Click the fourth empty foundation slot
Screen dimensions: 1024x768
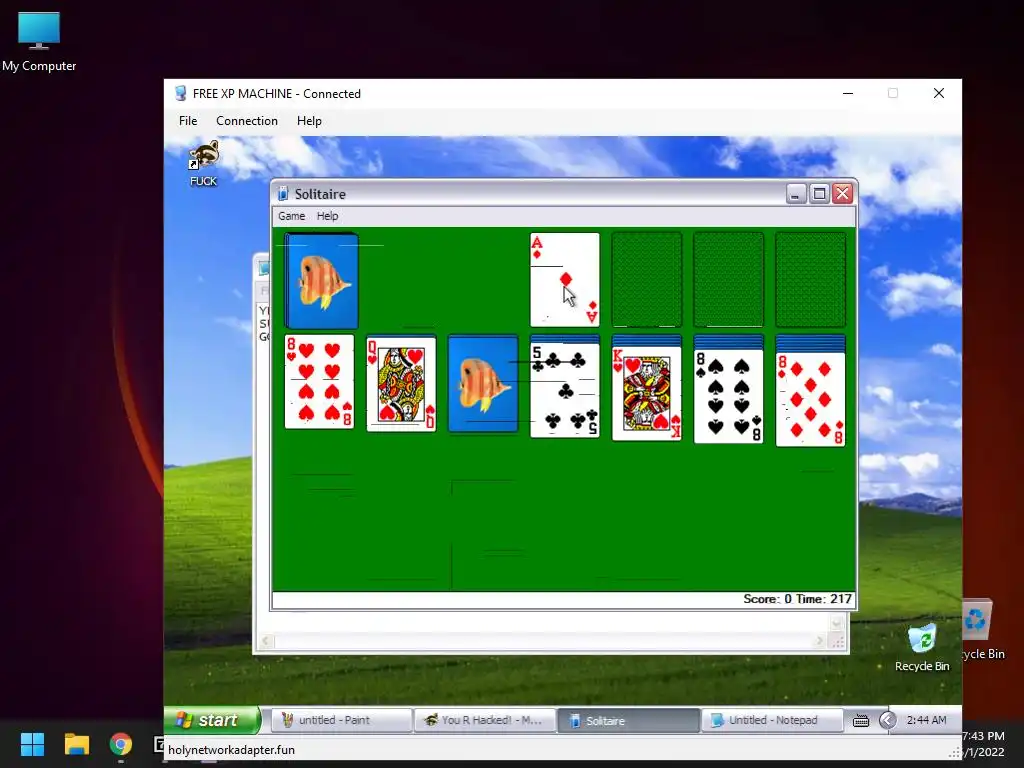coord(810,280)
